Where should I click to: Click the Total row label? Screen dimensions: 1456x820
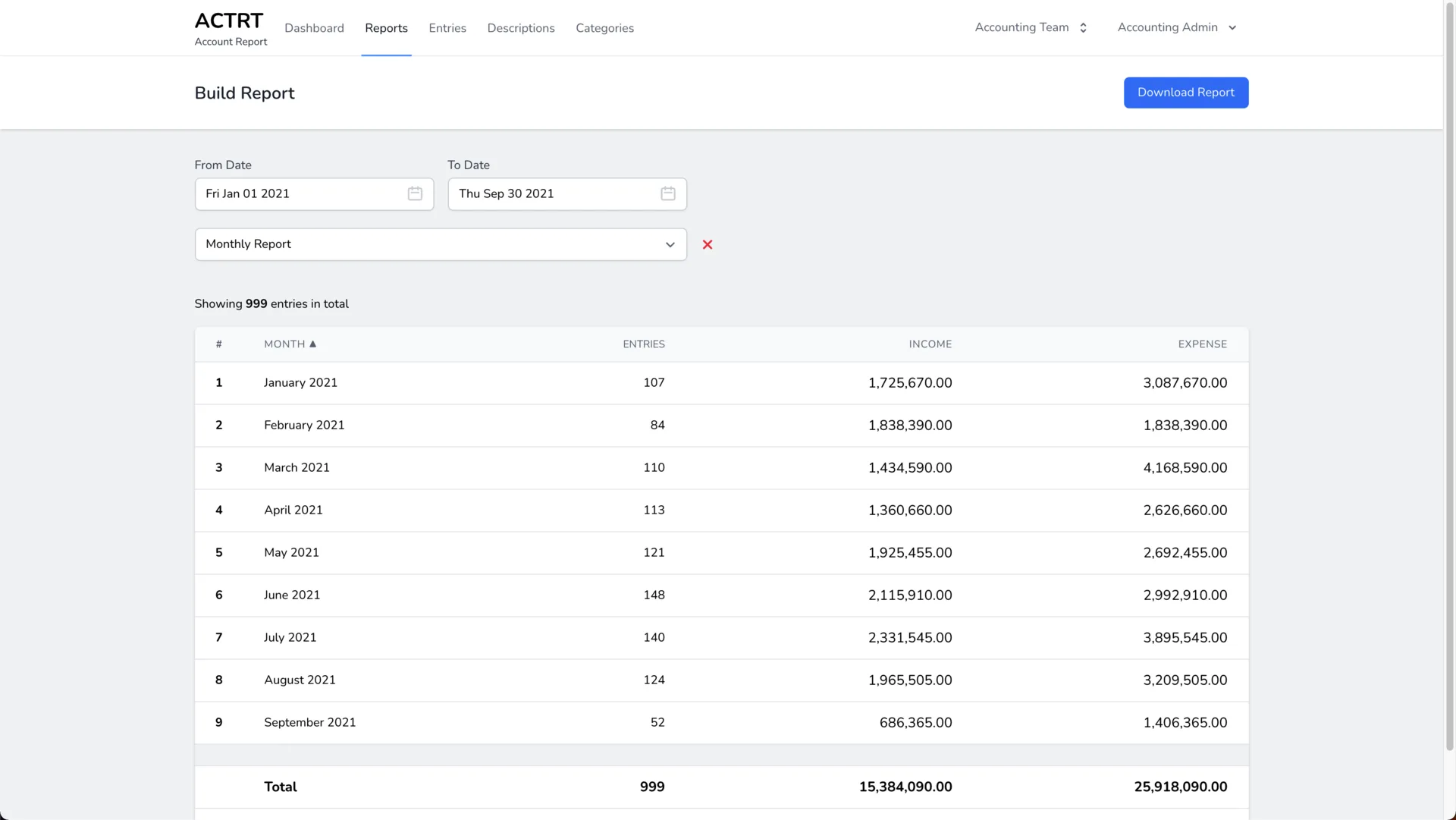pyautogui.click(x=280, y=787)
